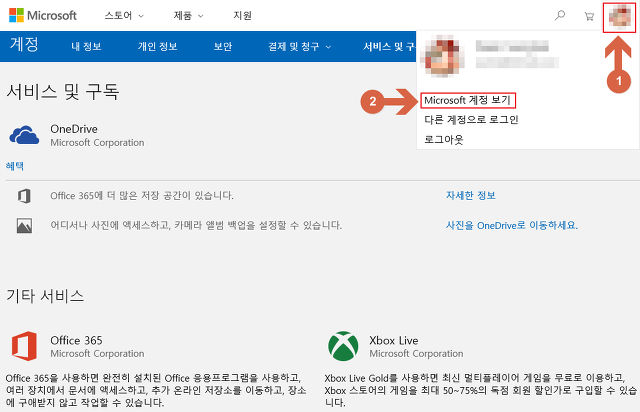Click the photo icon beside the camera backup text

point(24,225)
